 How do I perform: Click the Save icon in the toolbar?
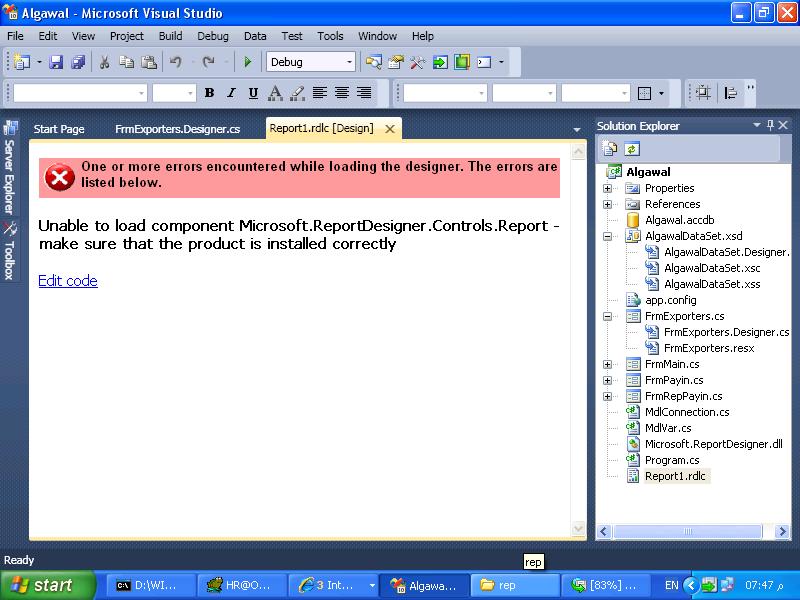pyautogui.click(x=56, y=62)
